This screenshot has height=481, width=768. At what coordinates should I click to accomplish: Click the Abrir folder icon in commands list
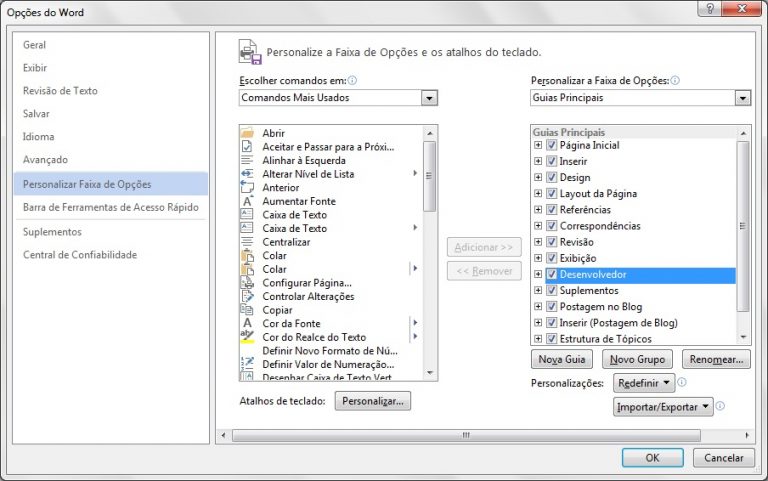[247, 133]
